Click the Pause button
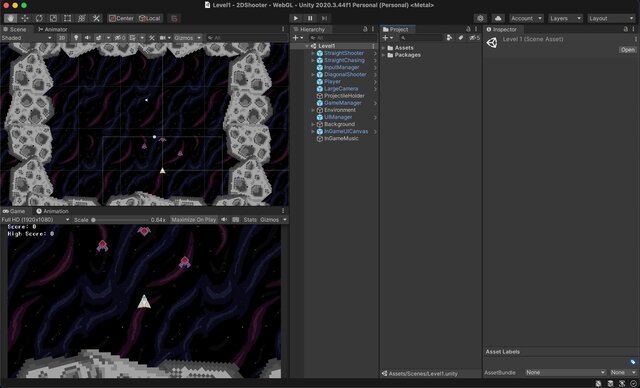The width and height of the screenshot is (640, 388). [310, 18]
